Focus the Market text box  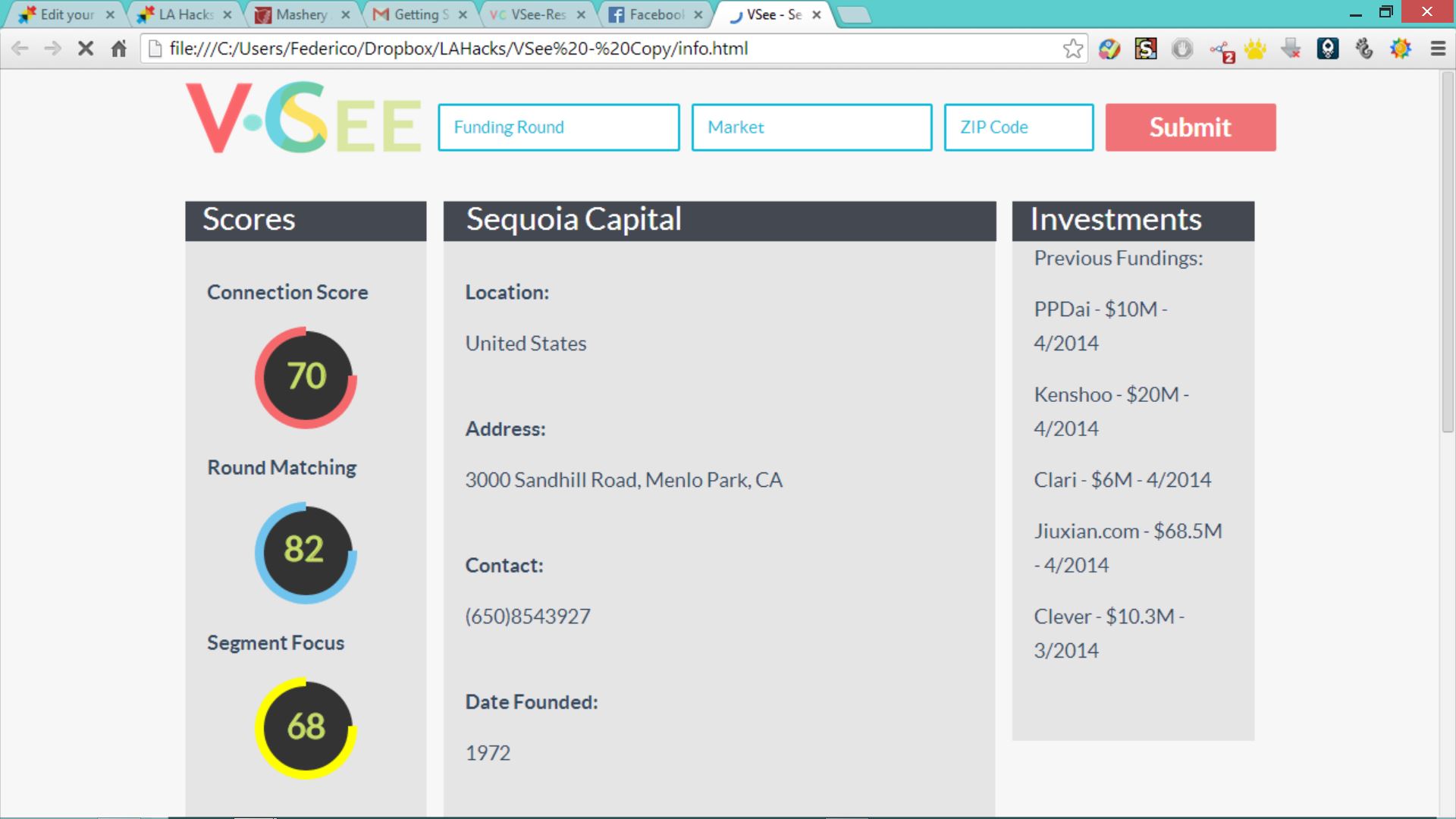(811, 127)
